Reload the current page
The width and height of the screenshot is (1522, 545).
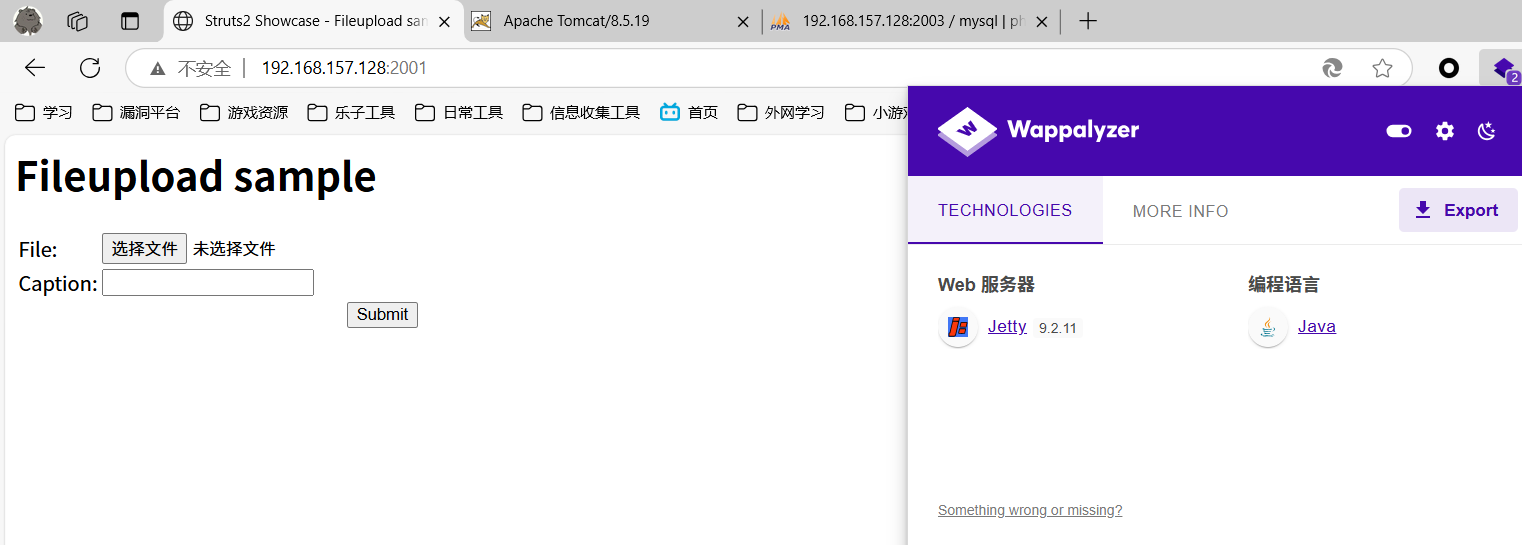tap(90, 68)
